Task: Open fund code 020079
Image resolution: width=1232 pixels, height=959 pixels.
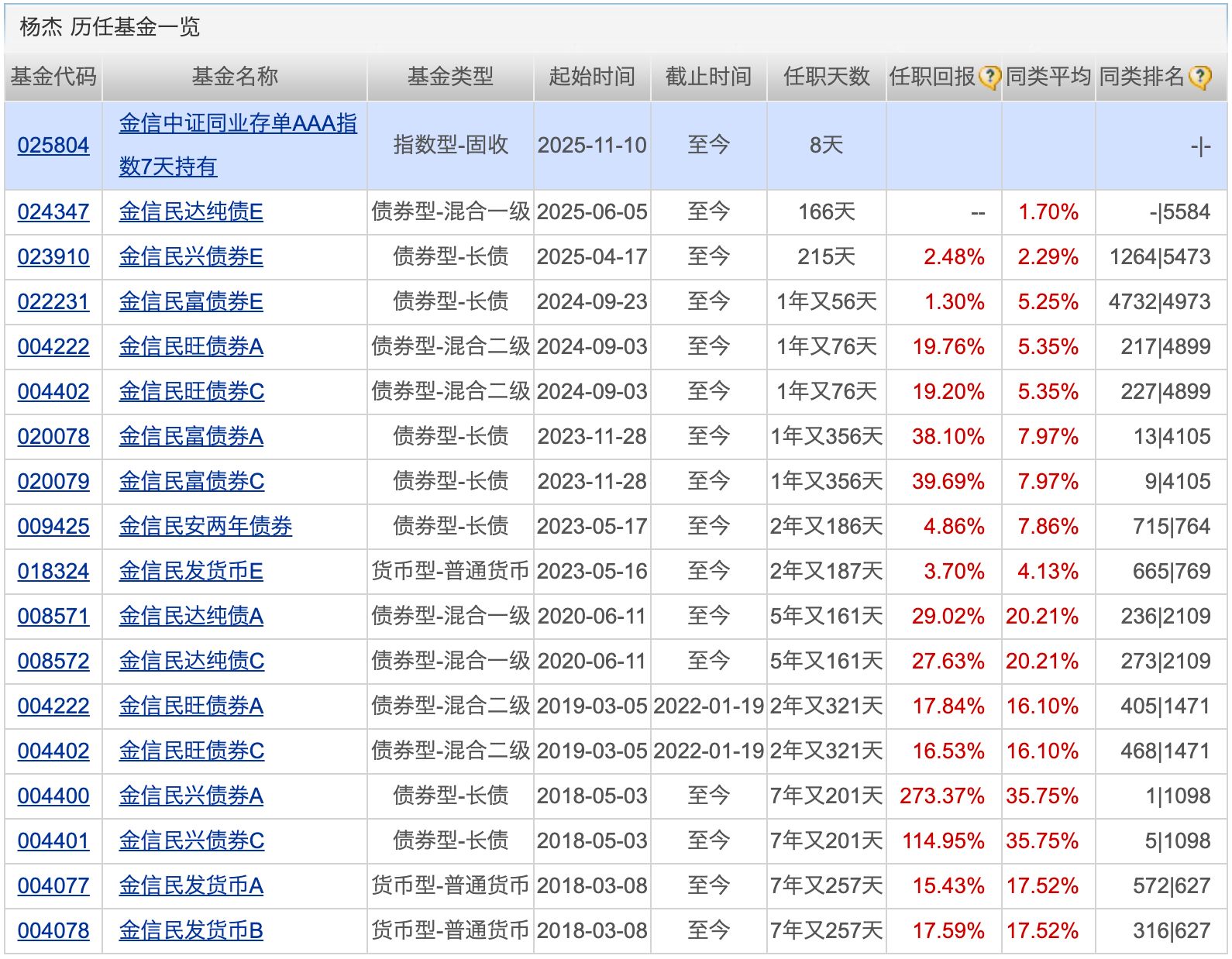Action: pos(53,482)
